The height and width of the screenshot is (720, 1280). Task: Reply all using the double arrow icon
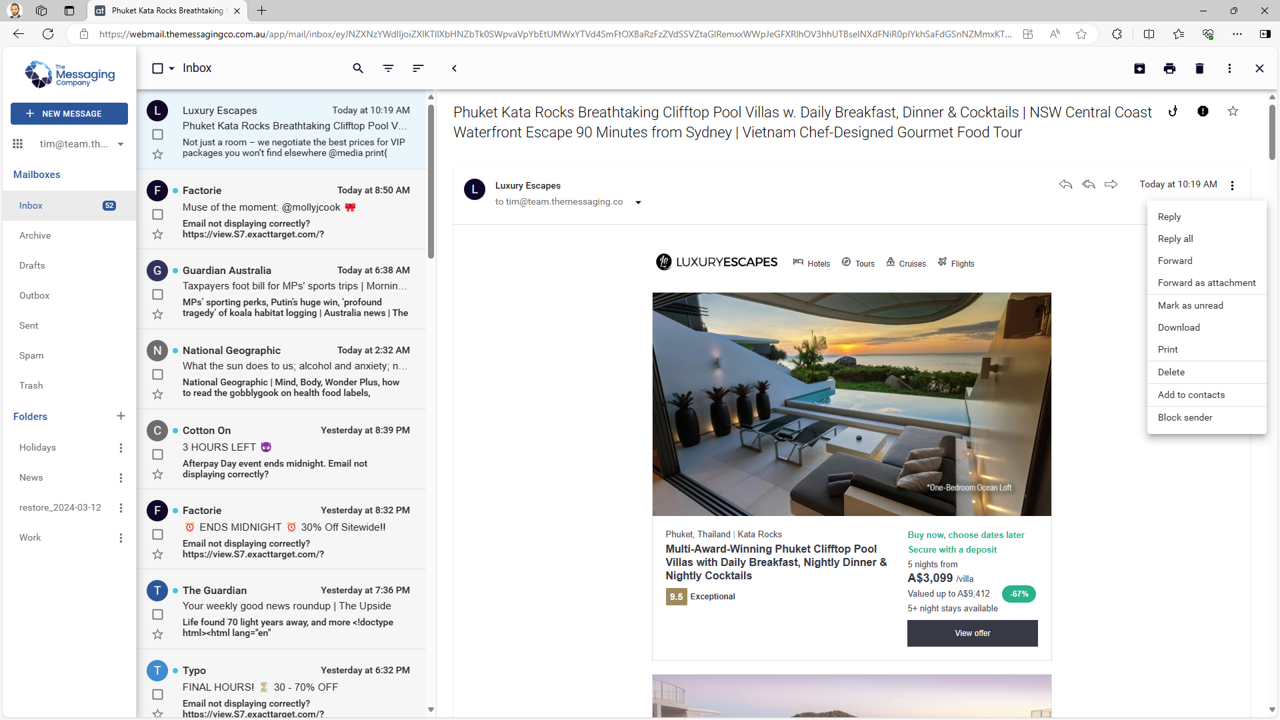tap(1088, 185)
